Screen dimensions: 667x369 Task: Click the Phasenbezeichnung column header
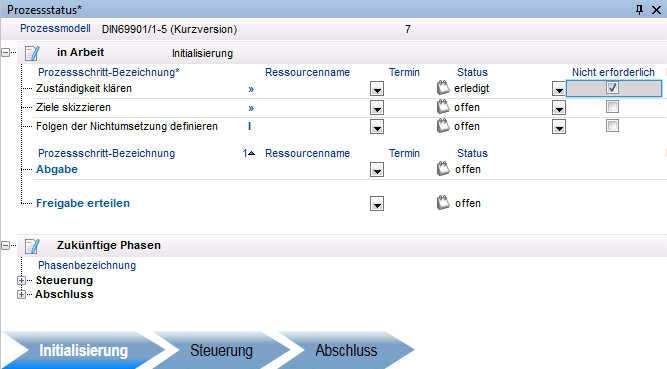tap(87, 265)
